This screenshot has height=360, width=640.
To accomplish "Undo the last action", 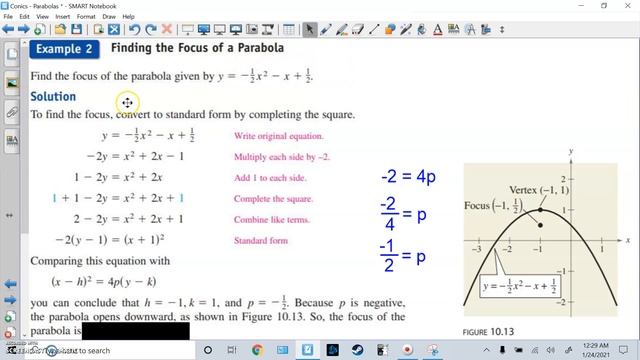I will (134, 29).
